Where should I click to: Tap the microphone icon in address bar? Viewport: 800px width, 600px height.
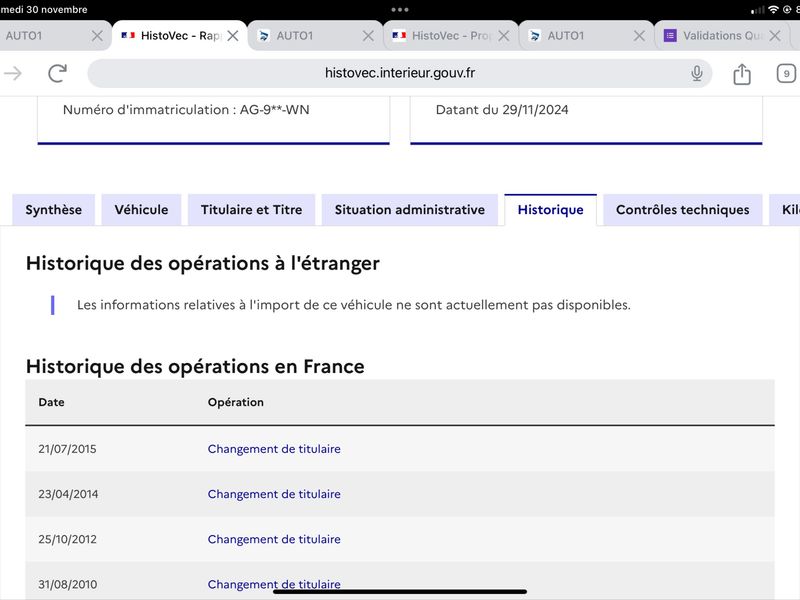coord(696,73)
